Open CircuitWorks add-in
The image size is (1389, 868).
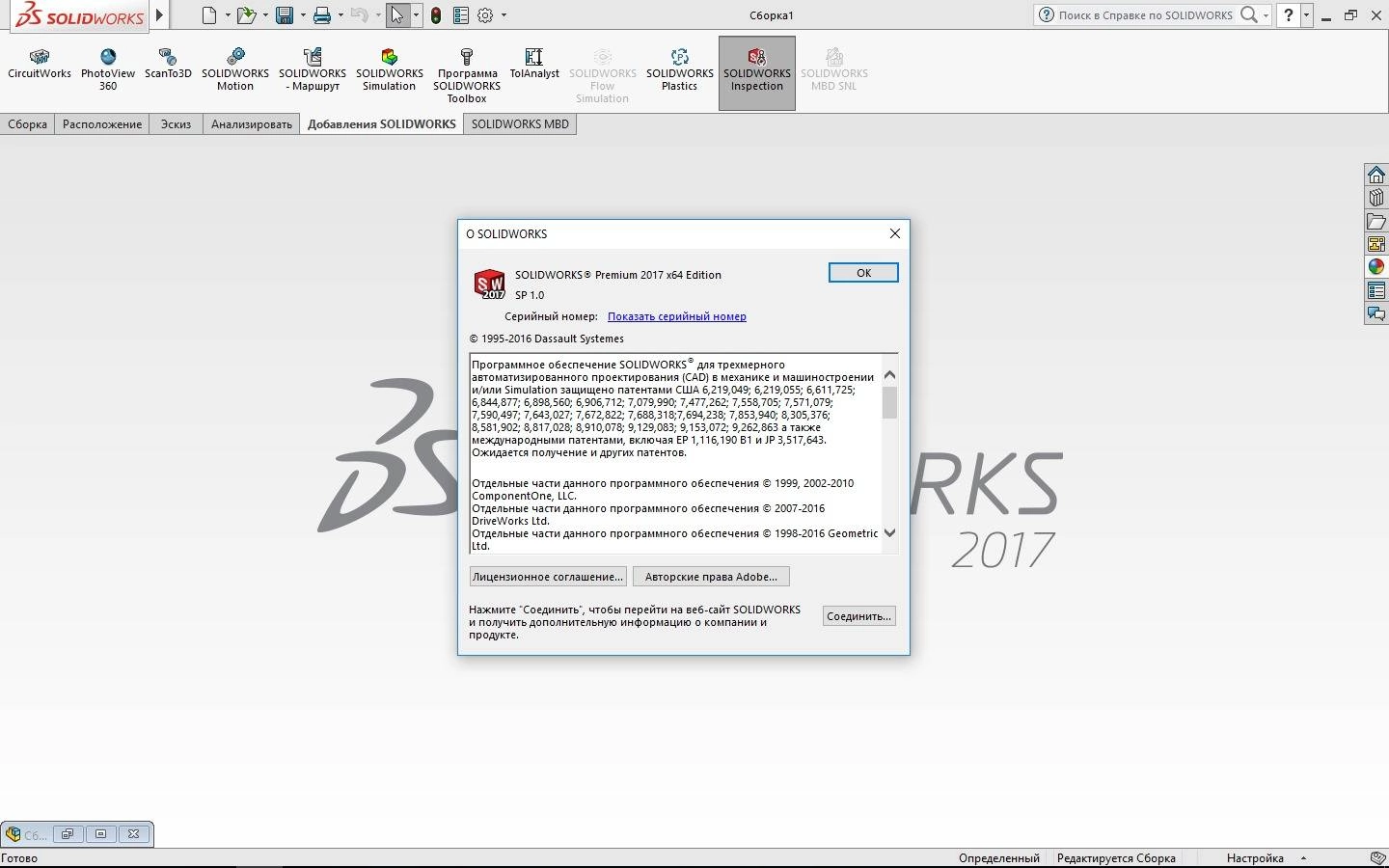point(40,65)
